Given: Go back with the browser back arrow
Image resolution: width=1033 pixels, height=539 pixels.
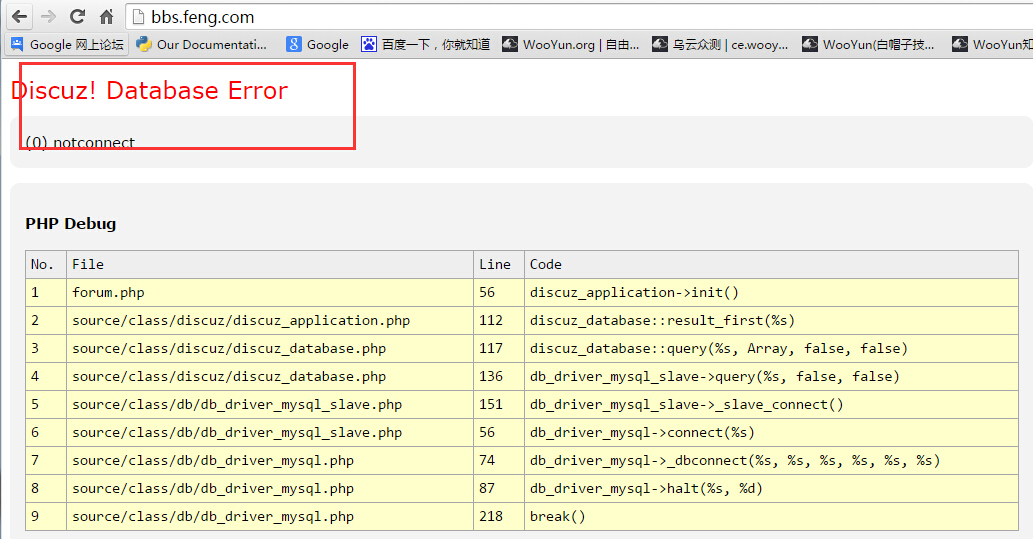Looking at the screenshot, I should pyautogui.click(x=20, y=16).
